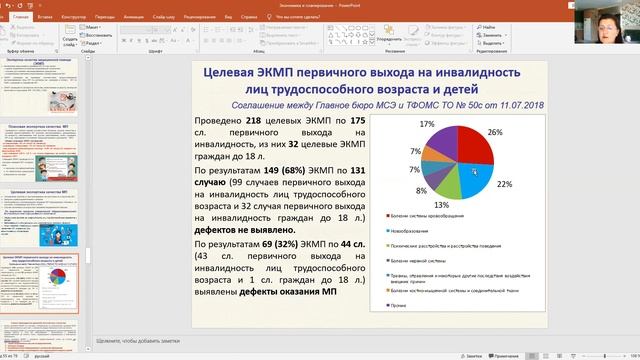Click the Найти find button

click(486, 27)
